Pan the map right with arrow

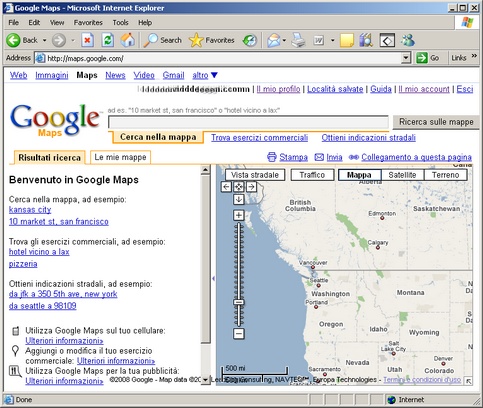click(x=251, y=187)
